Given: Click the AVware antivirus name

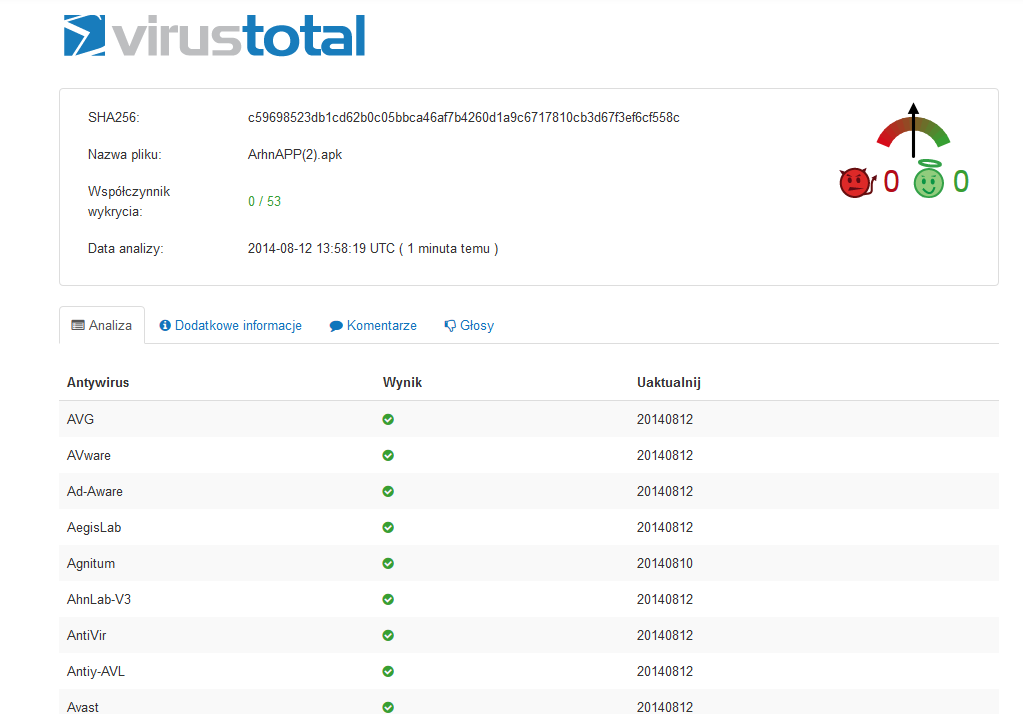Looking at the screenshot, I should 89,456.
